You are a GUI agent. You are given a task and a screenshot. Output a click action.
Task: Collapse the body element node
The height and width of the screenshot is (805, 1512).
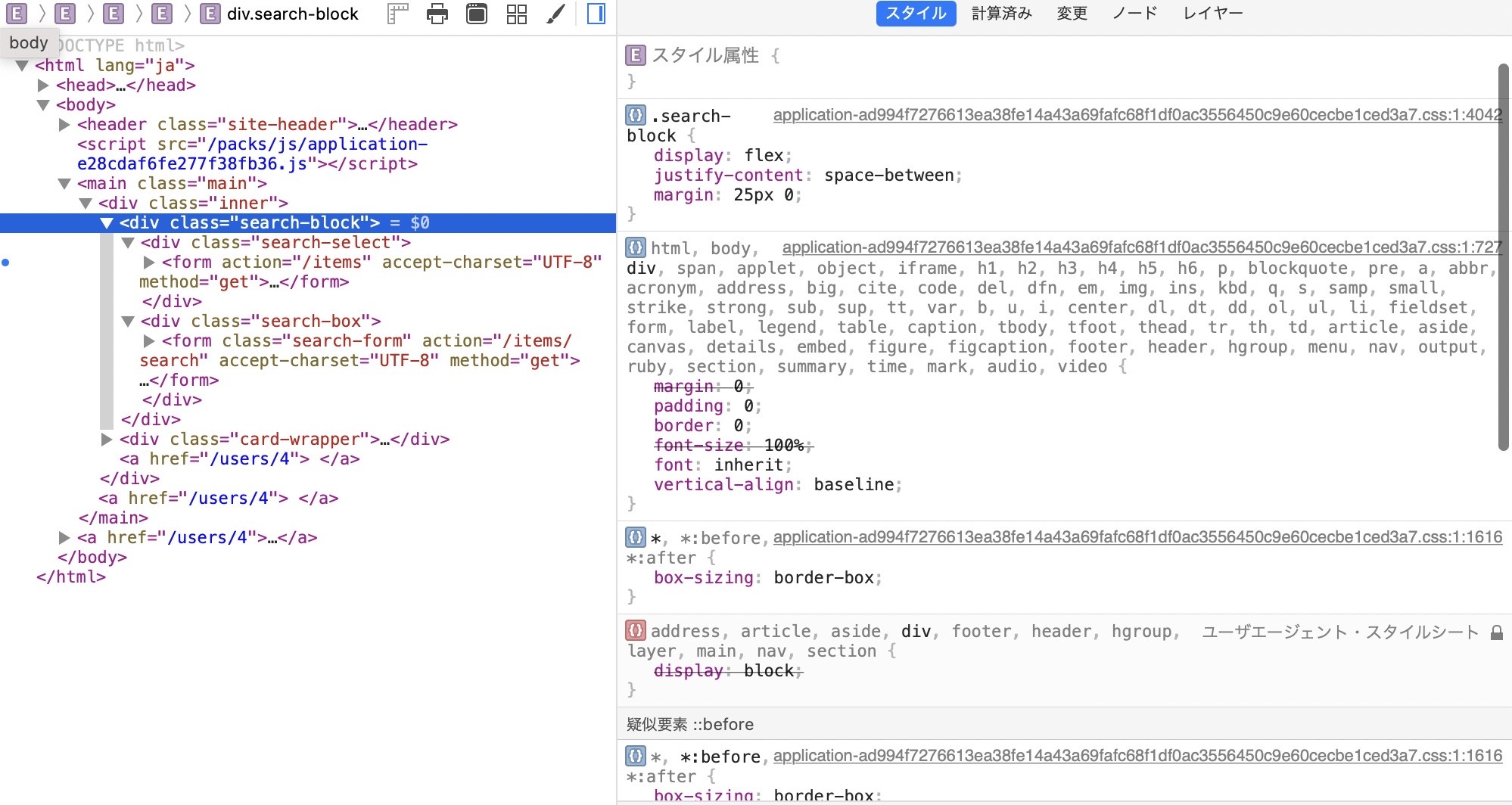43,105
